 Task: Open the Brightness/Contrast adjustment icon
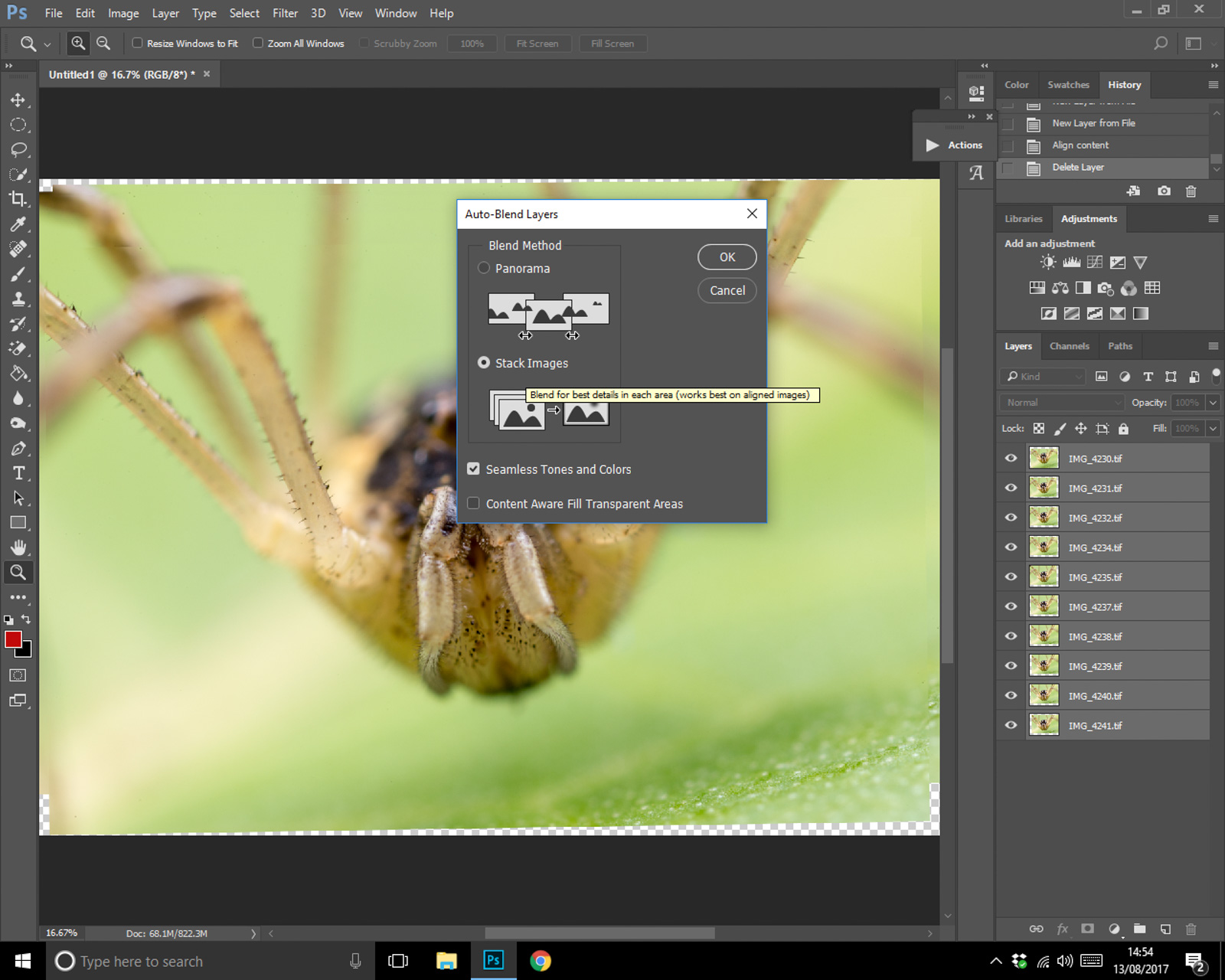tap(1047, 261)
